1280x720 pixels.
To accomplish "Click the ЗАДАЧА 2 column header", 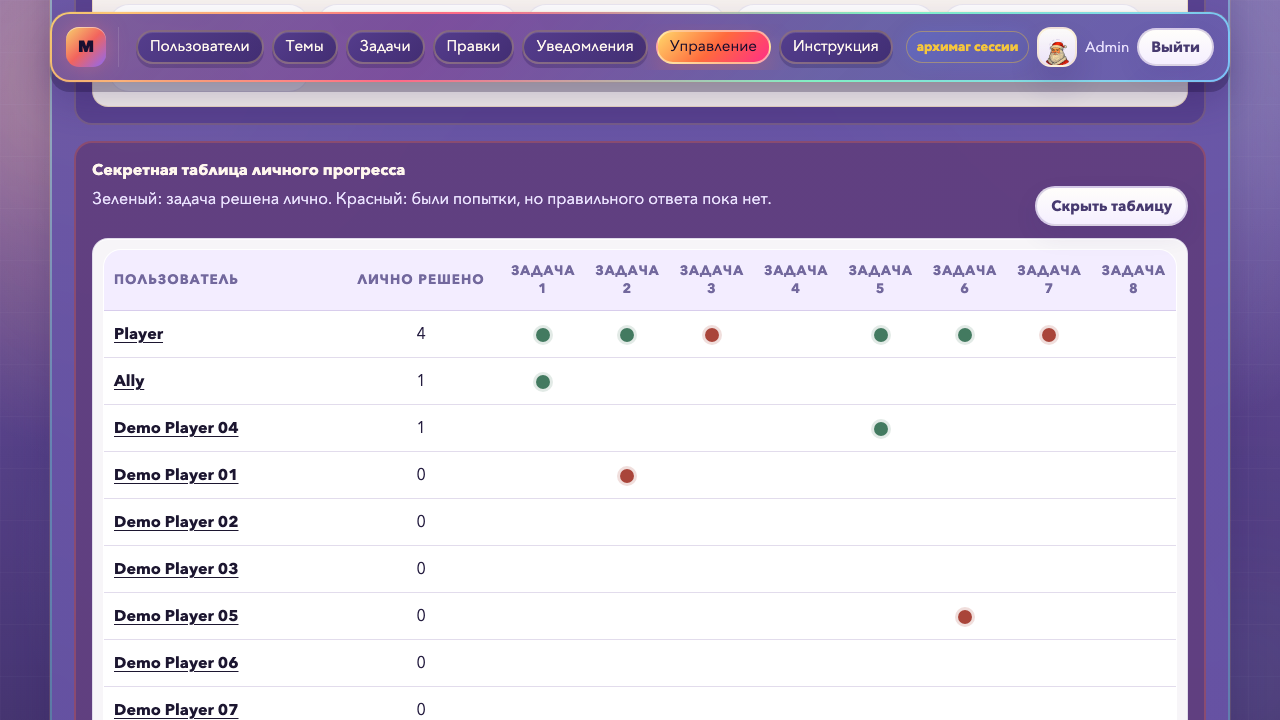I will [x=627, y=279].
